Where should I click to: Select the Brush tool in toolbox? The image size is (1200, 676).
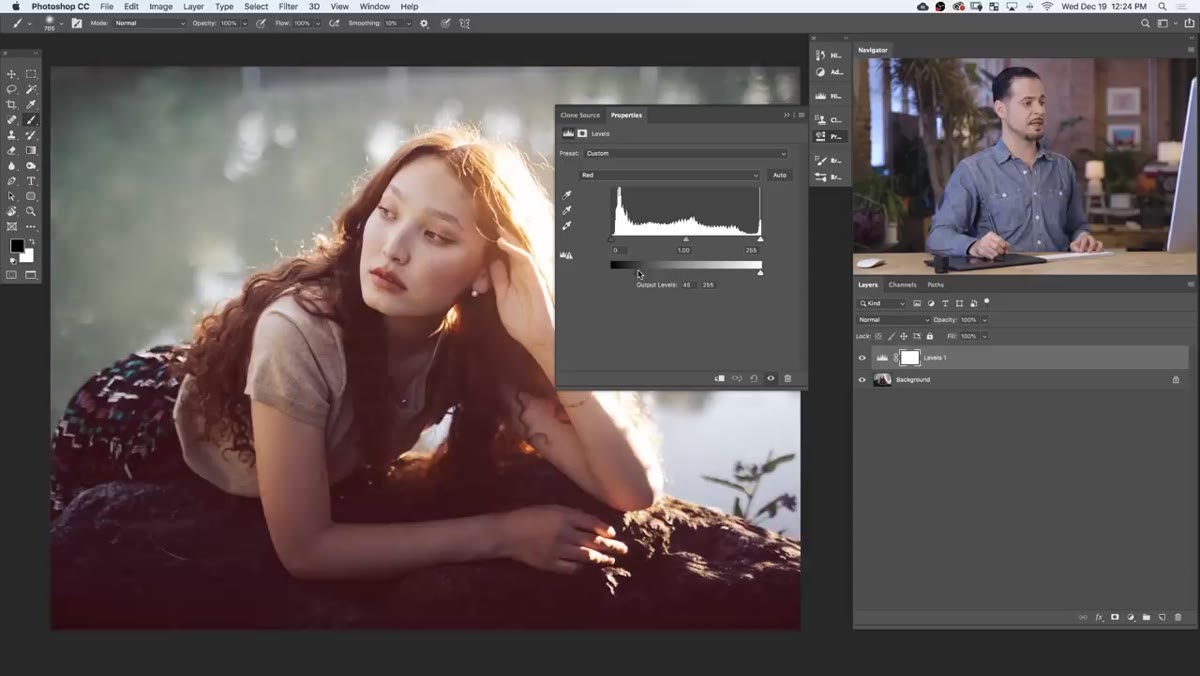point(31,120)
